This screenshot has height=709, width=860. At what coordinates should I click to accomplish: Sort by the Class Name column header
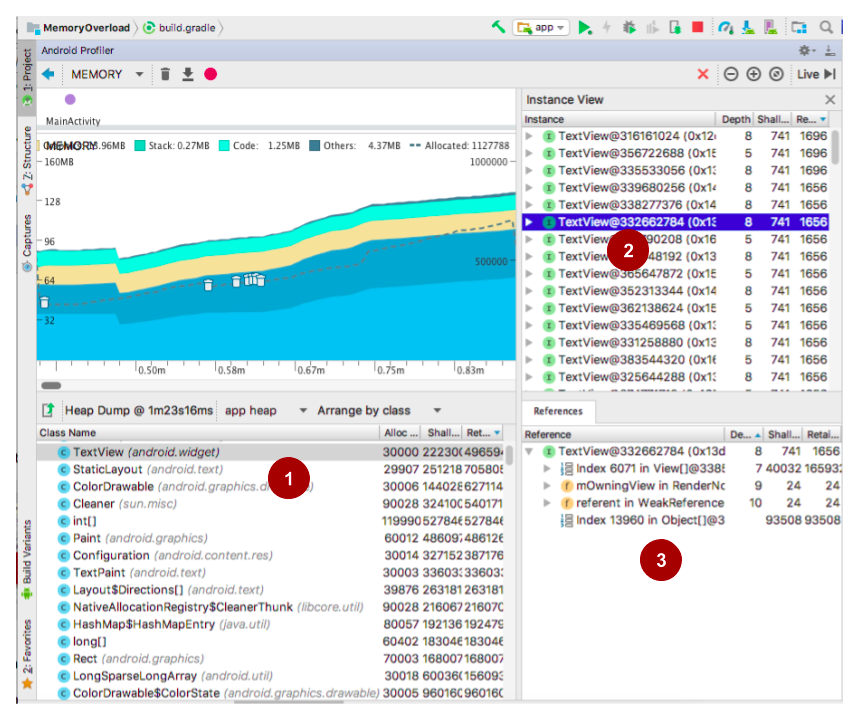tap(208, 433)
